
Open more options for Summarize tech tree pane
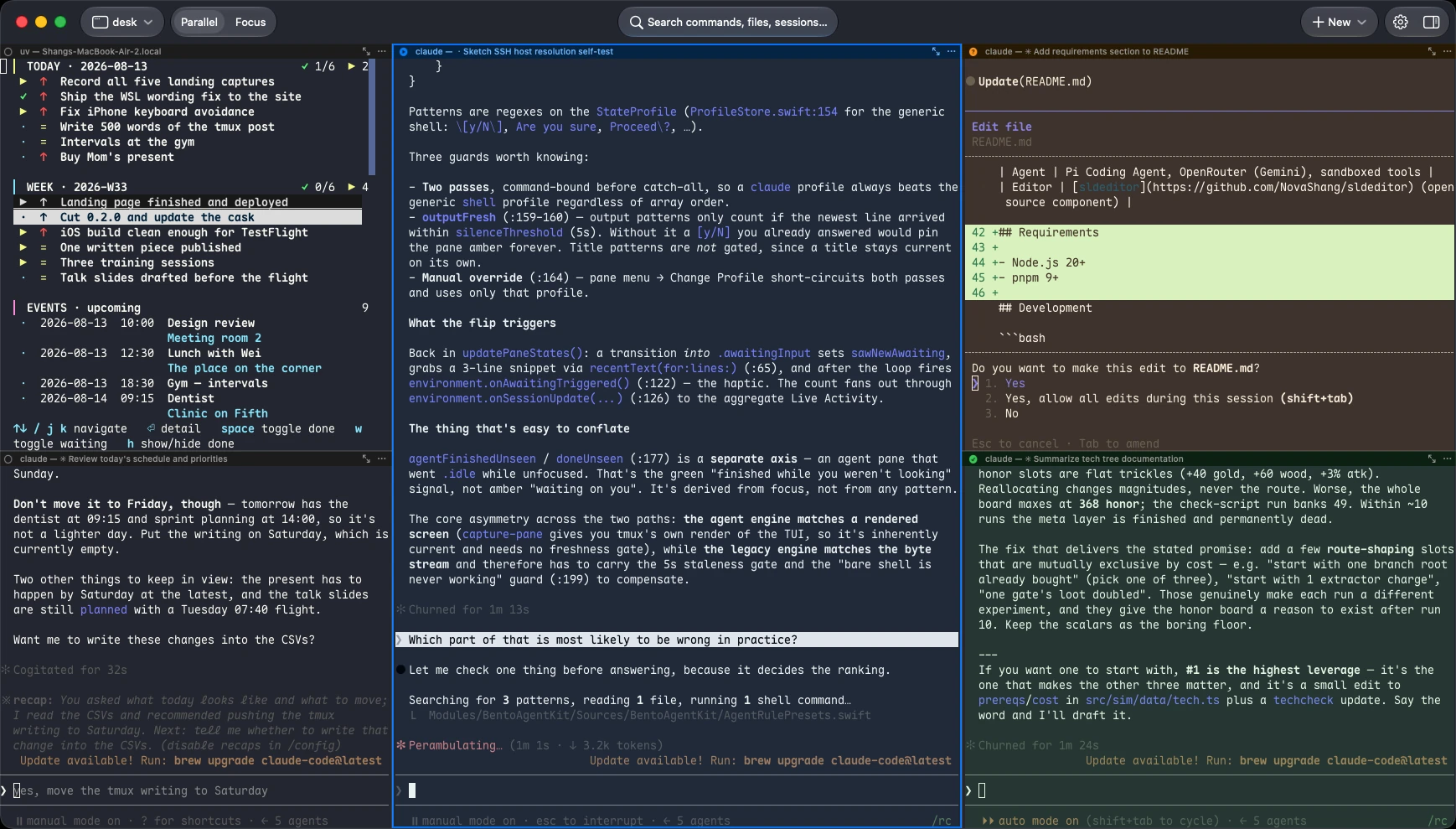click(1447, 459)
